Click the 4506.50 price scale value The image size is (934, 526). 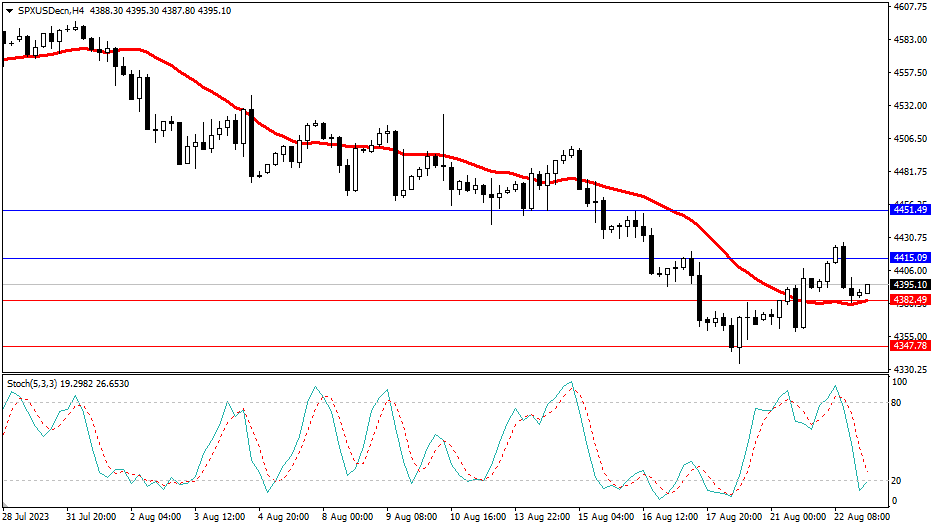click(x=910, y=139)
